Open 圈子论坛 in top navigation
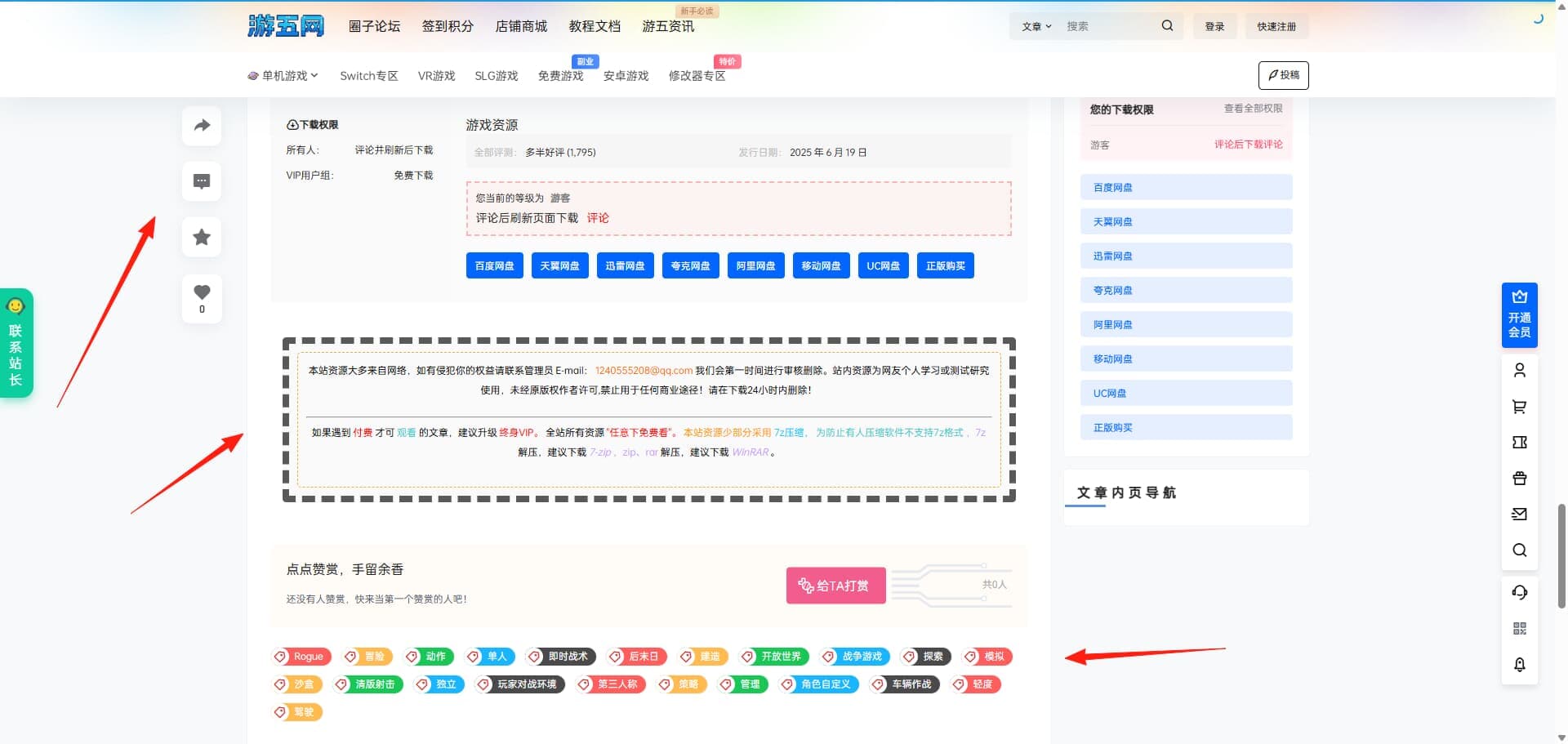This screenshot has width=1568, height=744. [374, 26]
